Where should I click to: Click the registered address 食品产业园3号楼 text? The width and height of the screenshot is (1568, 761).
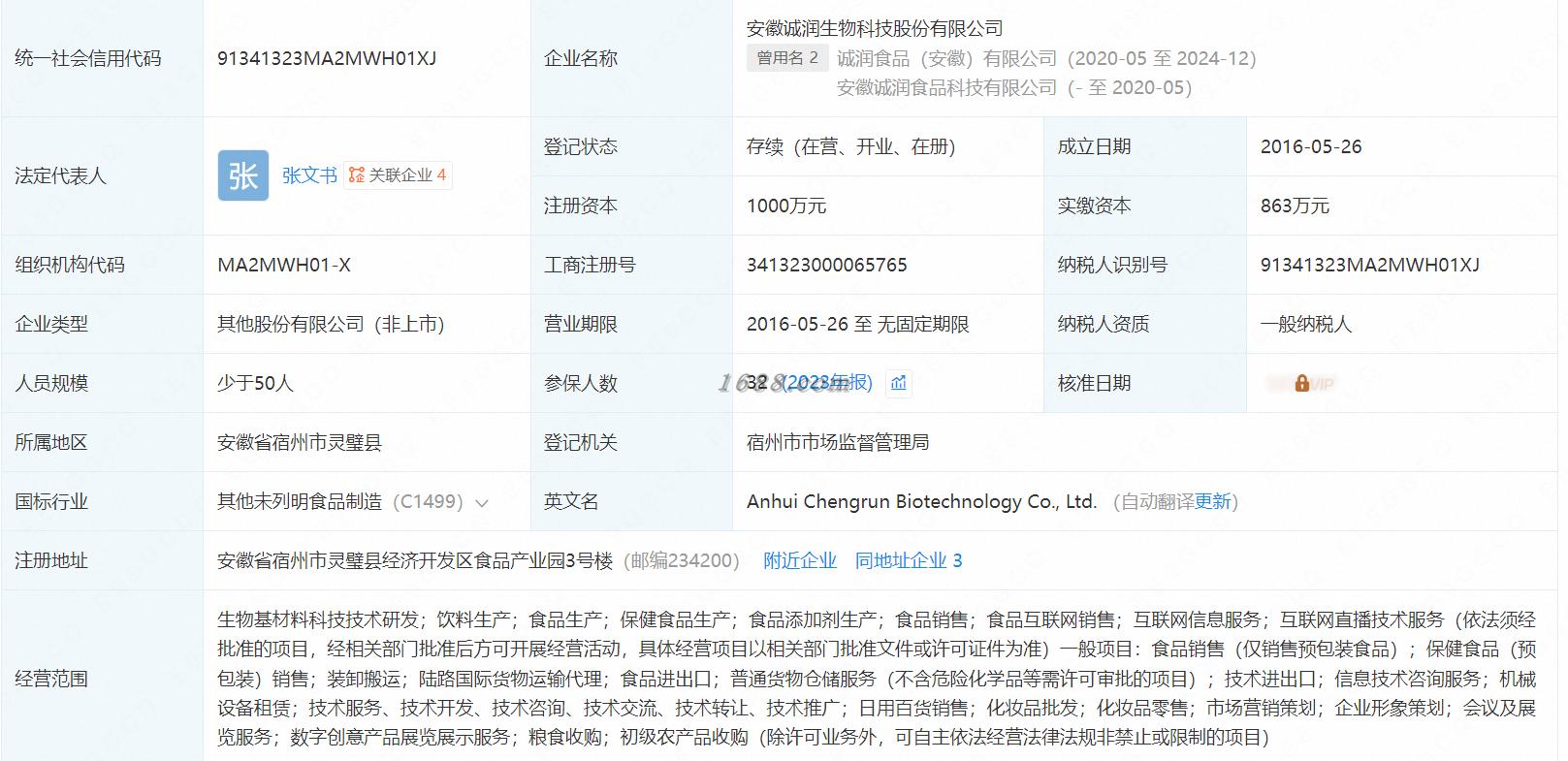[540, 560]
